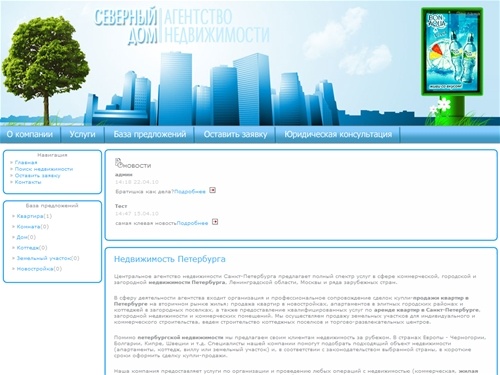Open the Bon Aqua billboard advertisement
The height and width of the screenshot is (375, 500).
tap(452, 52)
